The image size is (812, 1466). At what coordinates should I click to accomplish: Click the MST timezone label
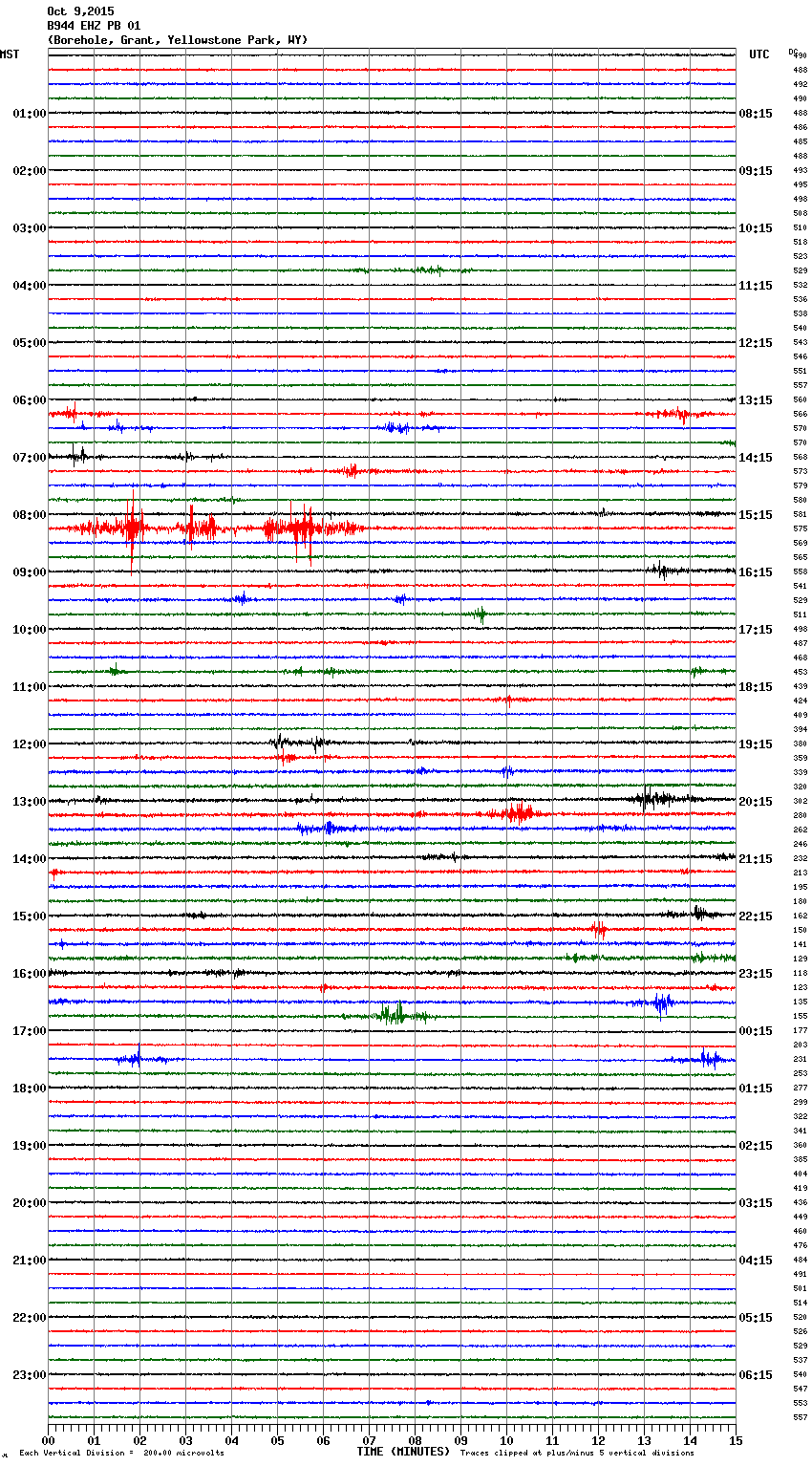click(10, 54)
